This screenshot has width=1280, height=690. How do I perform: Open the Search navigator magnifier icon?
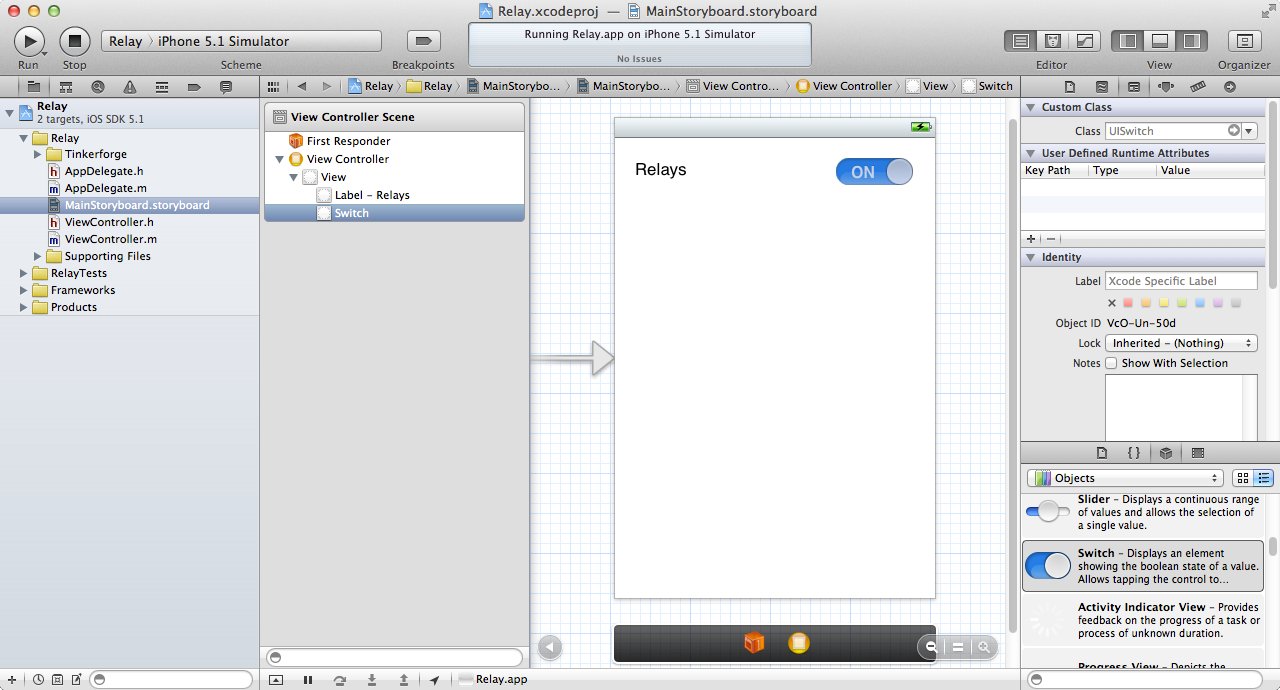point(97,87)
